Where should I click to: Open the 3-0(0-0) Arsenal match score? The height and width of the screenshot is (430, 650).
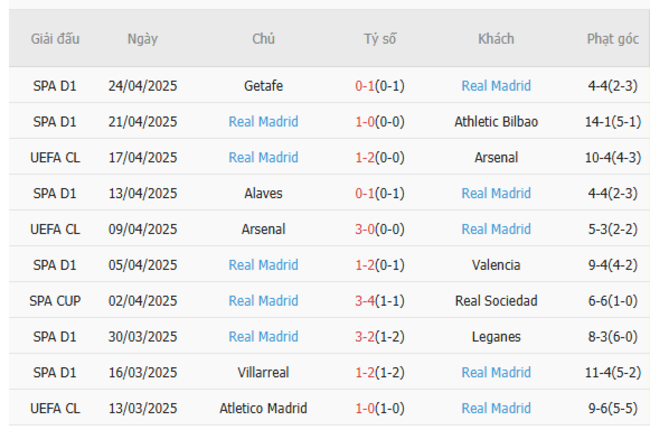point(380,229)
